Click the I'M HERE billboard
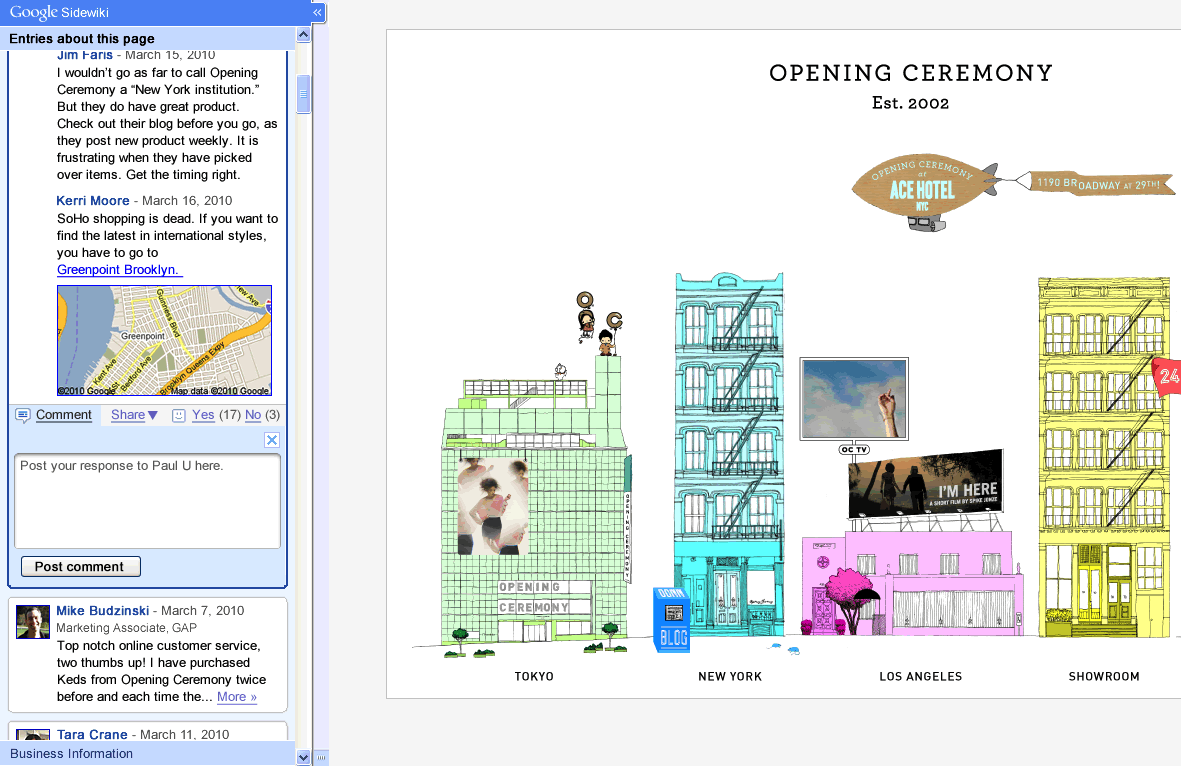1181x766 pixels. [x=926, y=483]
